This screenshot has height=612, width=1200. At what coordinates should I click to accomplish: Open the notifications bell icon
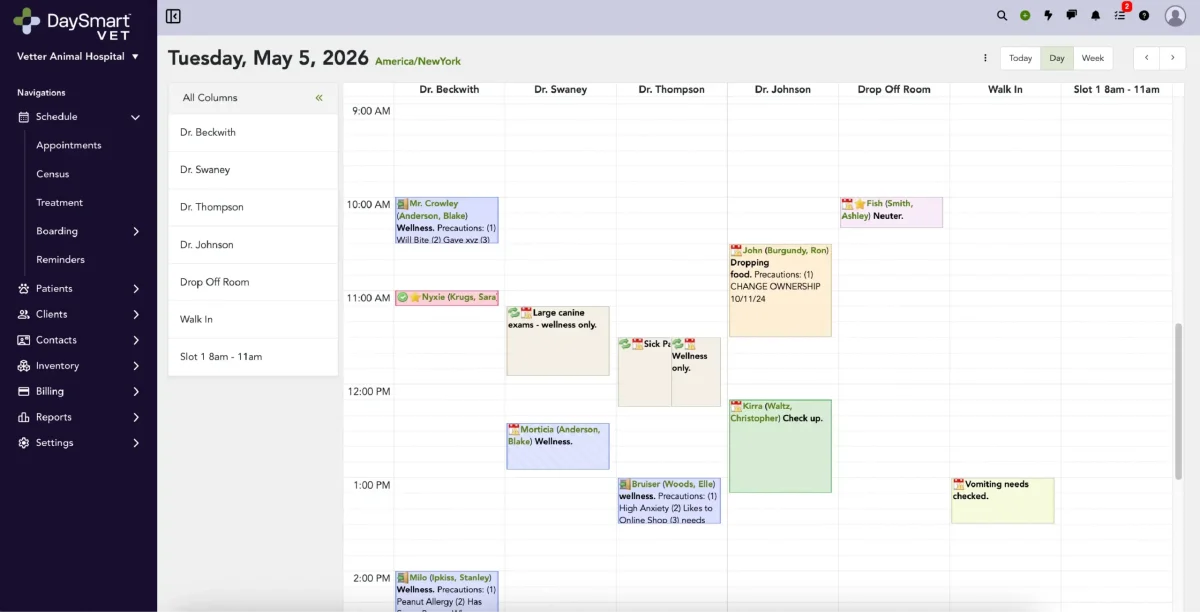coord(1096,16)
